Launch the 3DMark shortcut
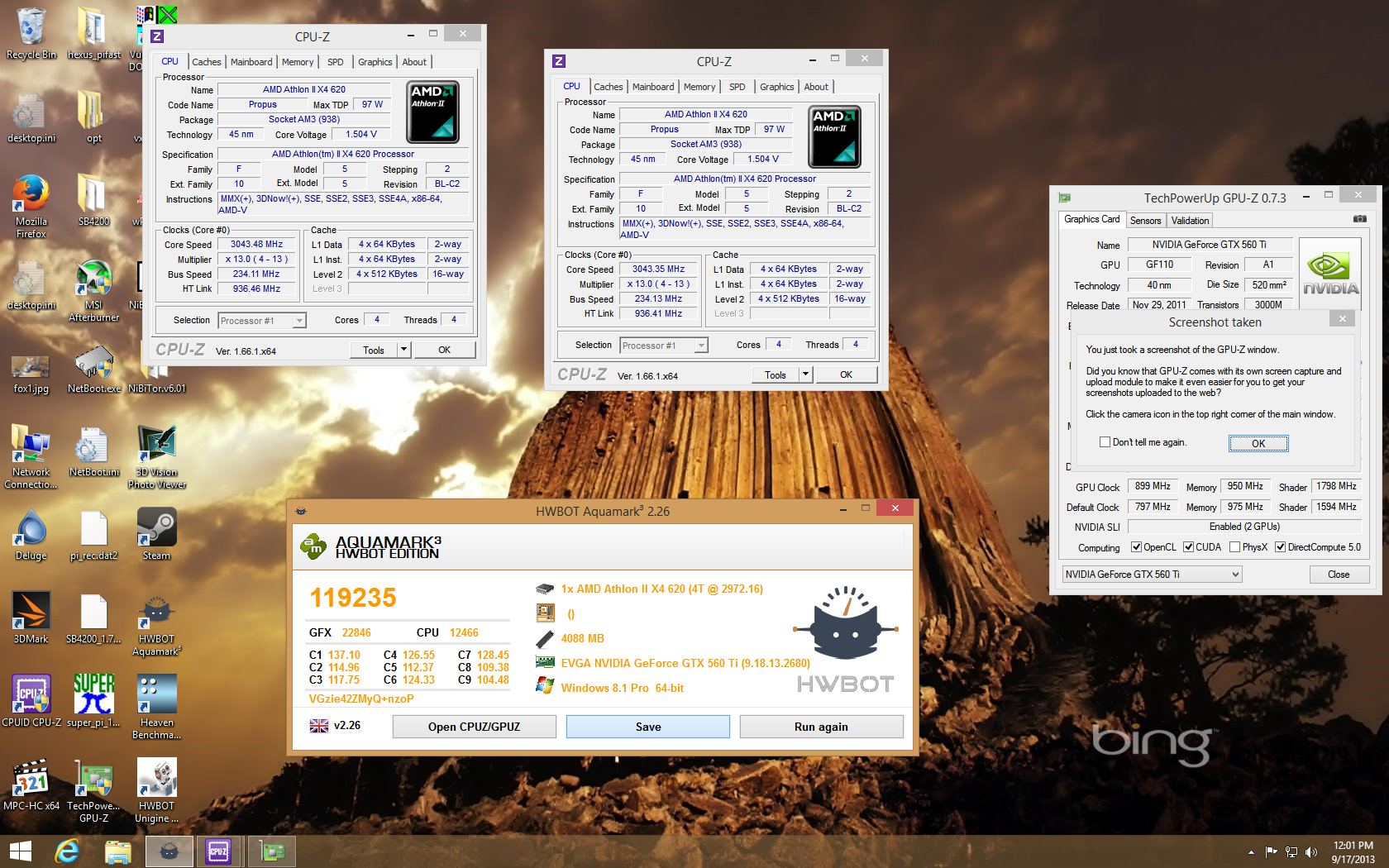 (31, 618)
